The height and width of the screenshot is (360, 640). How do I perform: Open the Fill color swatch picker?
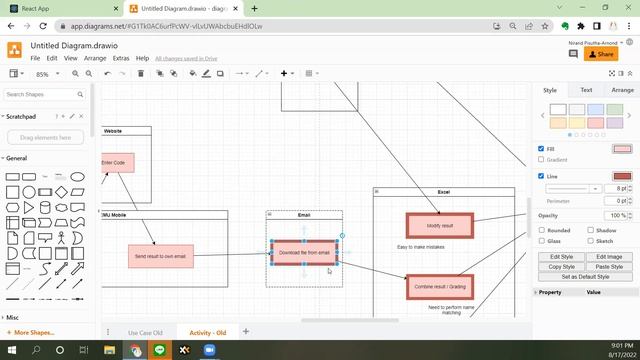coord(622,149)
